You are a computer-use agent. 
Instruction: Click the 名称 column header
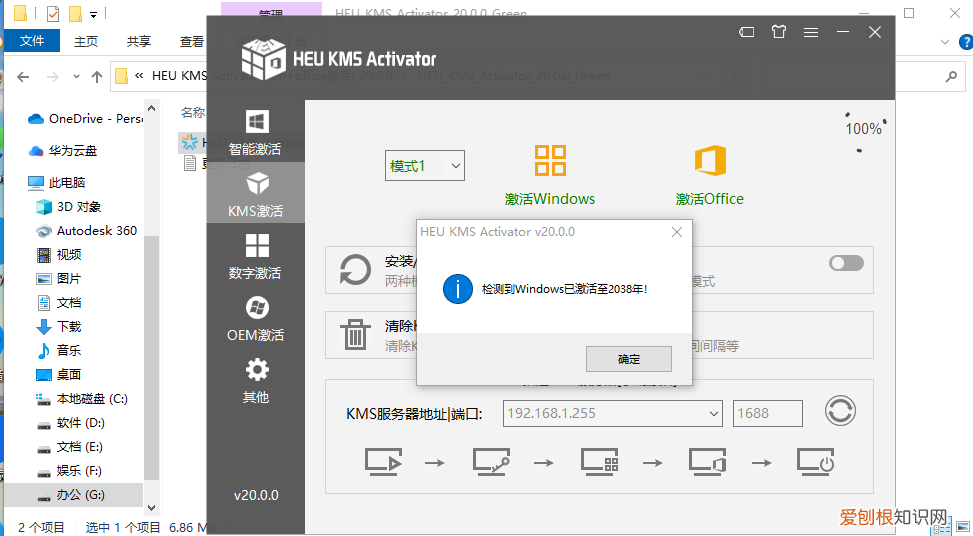click(192, 112)
